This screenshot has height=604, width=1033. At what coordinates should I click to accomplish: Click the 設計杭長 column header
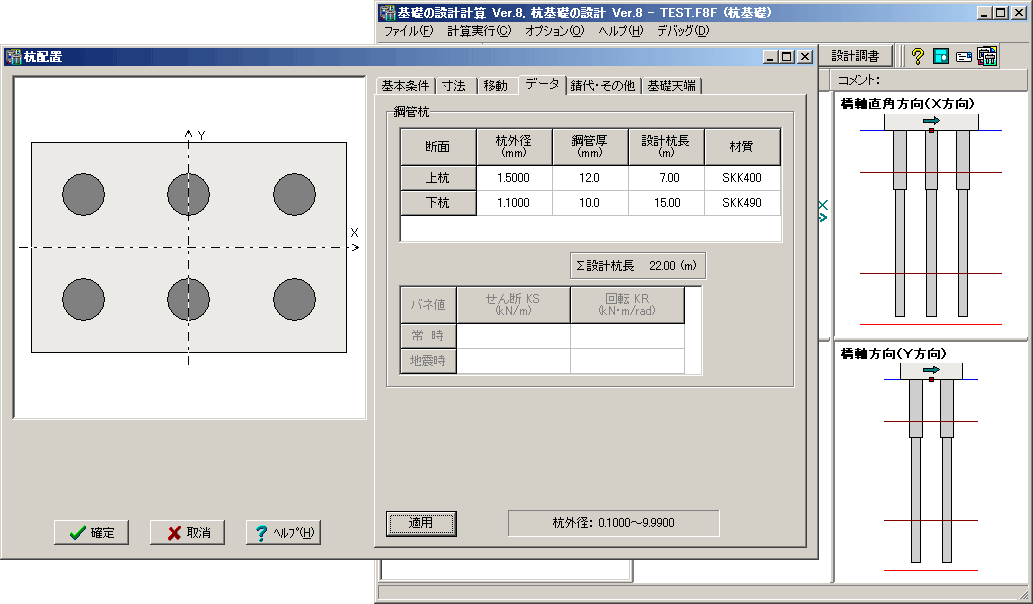(666, 146)
